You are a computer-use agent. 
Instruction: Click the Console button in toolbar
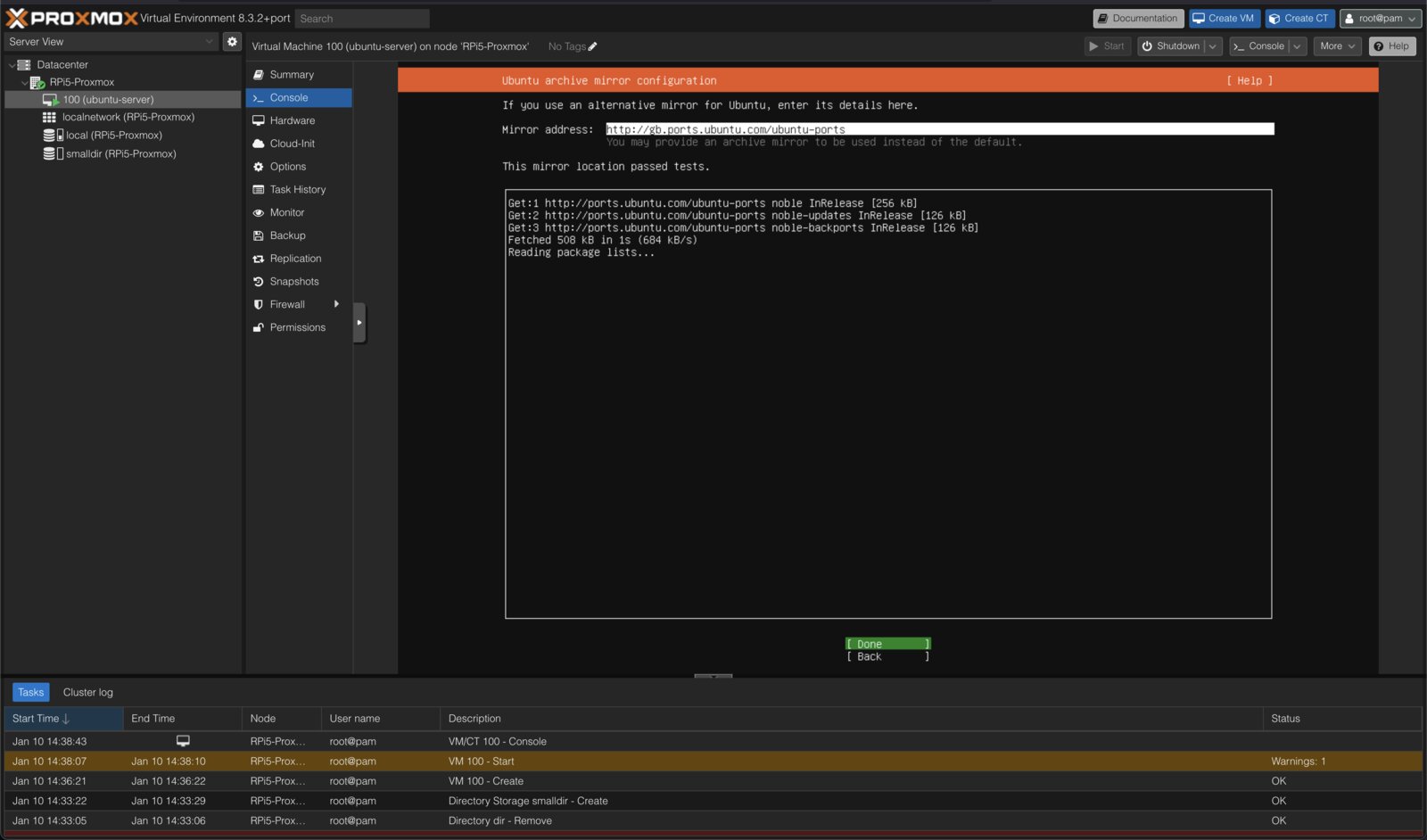click(x=1259, y=46)
